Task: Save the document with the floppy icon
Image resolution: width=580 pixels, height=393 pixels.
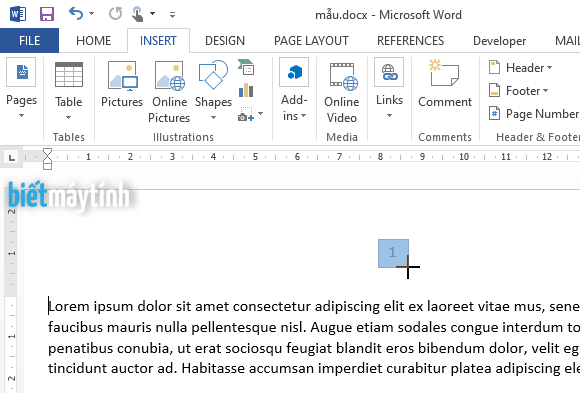Action: click(x=47, y=14)
